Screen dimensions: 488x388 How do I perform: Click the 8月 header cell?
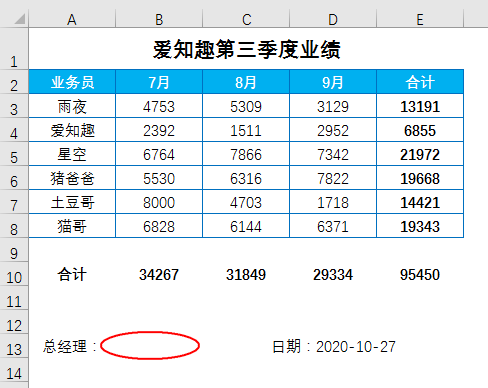[246, 82]
